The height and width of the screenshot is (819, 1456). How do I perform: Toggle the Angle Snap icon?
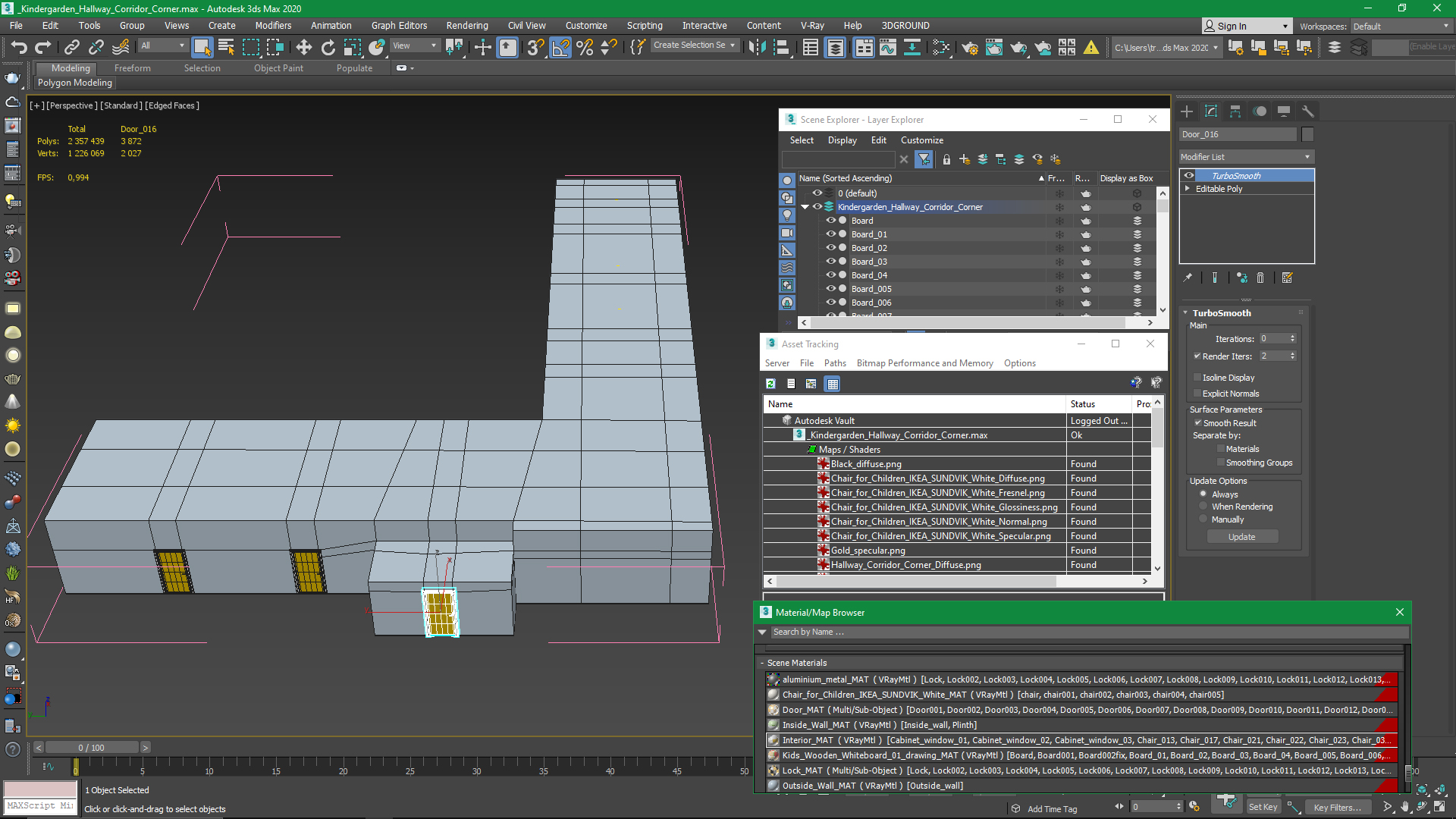pyautogui.click(x=560, y=47)
